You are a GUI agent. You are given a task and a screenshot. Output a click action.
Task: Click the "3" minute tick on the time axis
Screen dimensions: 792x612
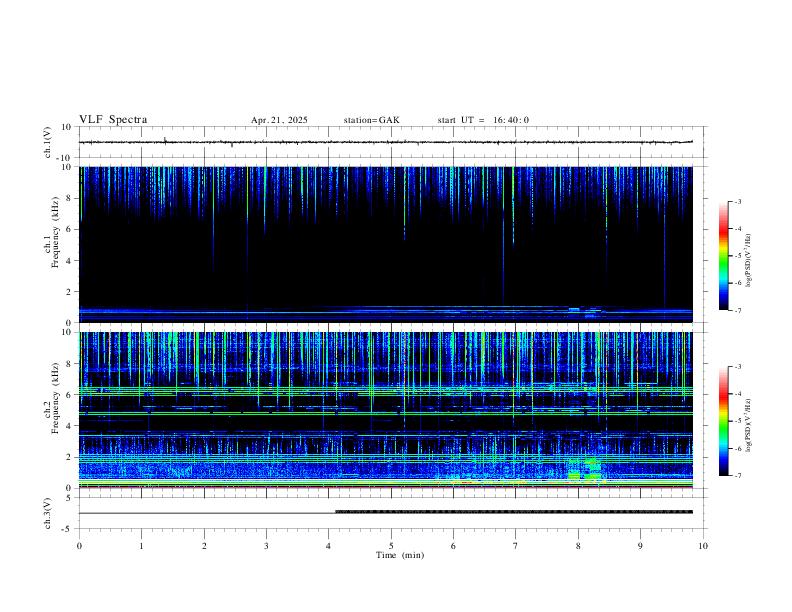coord(266,546)
